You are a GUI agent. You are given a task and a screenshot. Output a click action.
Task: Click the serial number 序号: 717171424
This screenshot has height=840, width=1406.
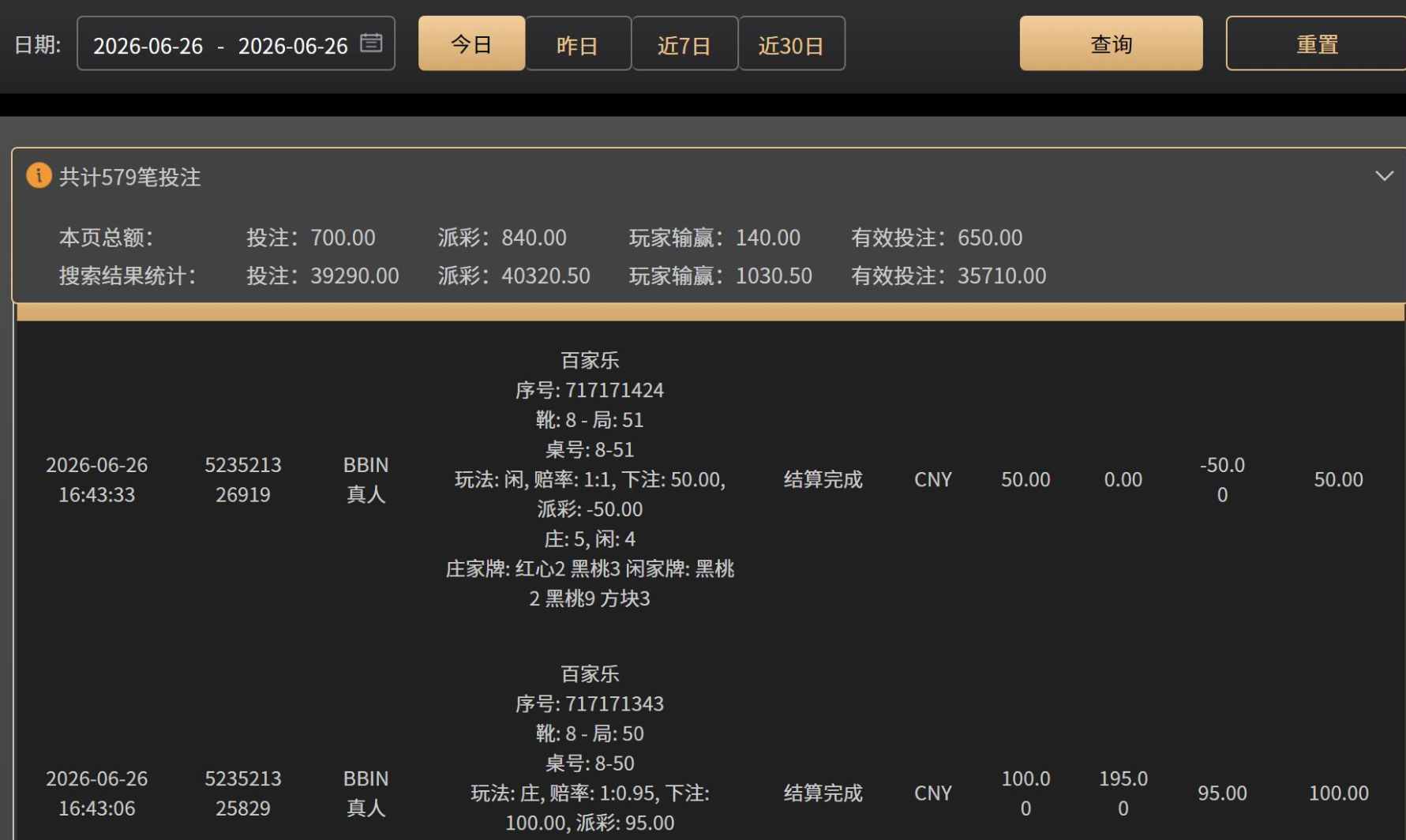point(590,390)
